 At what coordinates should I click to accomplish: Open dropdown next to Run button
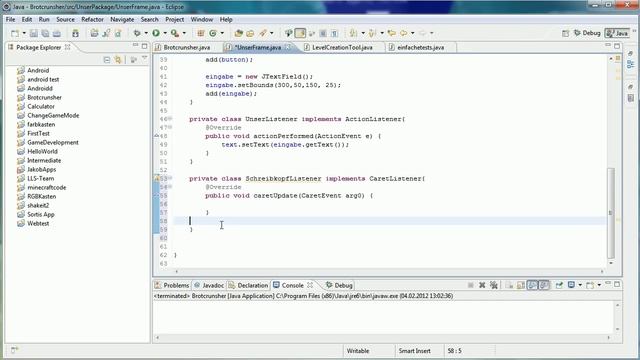pos(165,33)
